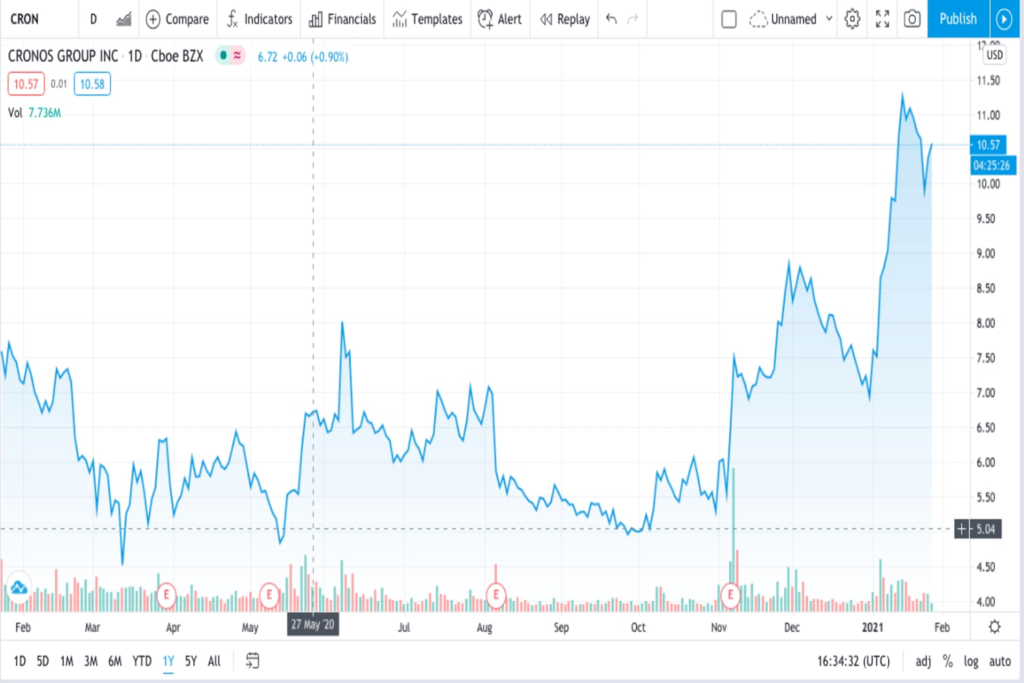
Task: Click the Publish button
Action: 958,19
